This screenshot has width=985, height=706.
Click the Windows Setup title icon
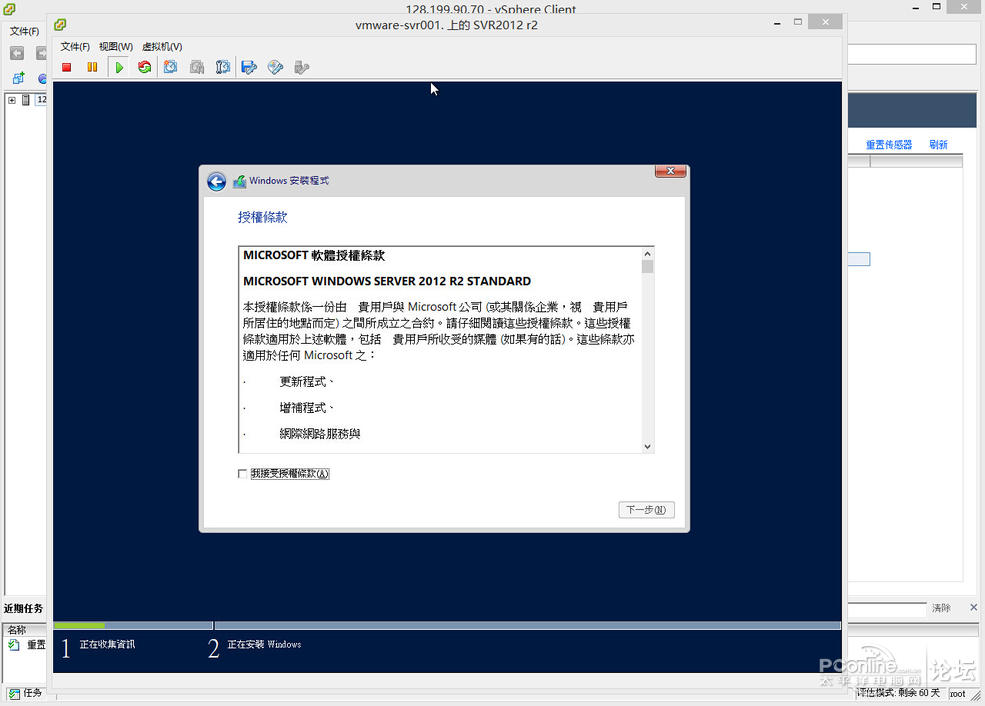click(x=239, y=182)
